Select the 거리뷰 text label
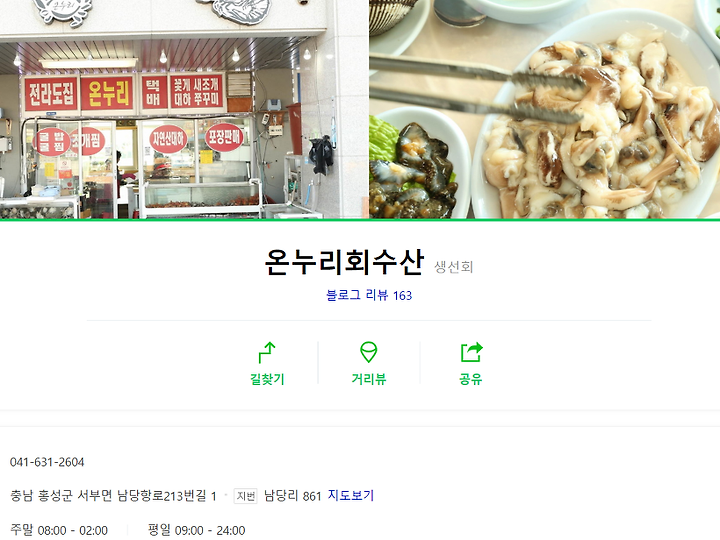The height and width of the screenshot is (540, 720). (369, 379)
